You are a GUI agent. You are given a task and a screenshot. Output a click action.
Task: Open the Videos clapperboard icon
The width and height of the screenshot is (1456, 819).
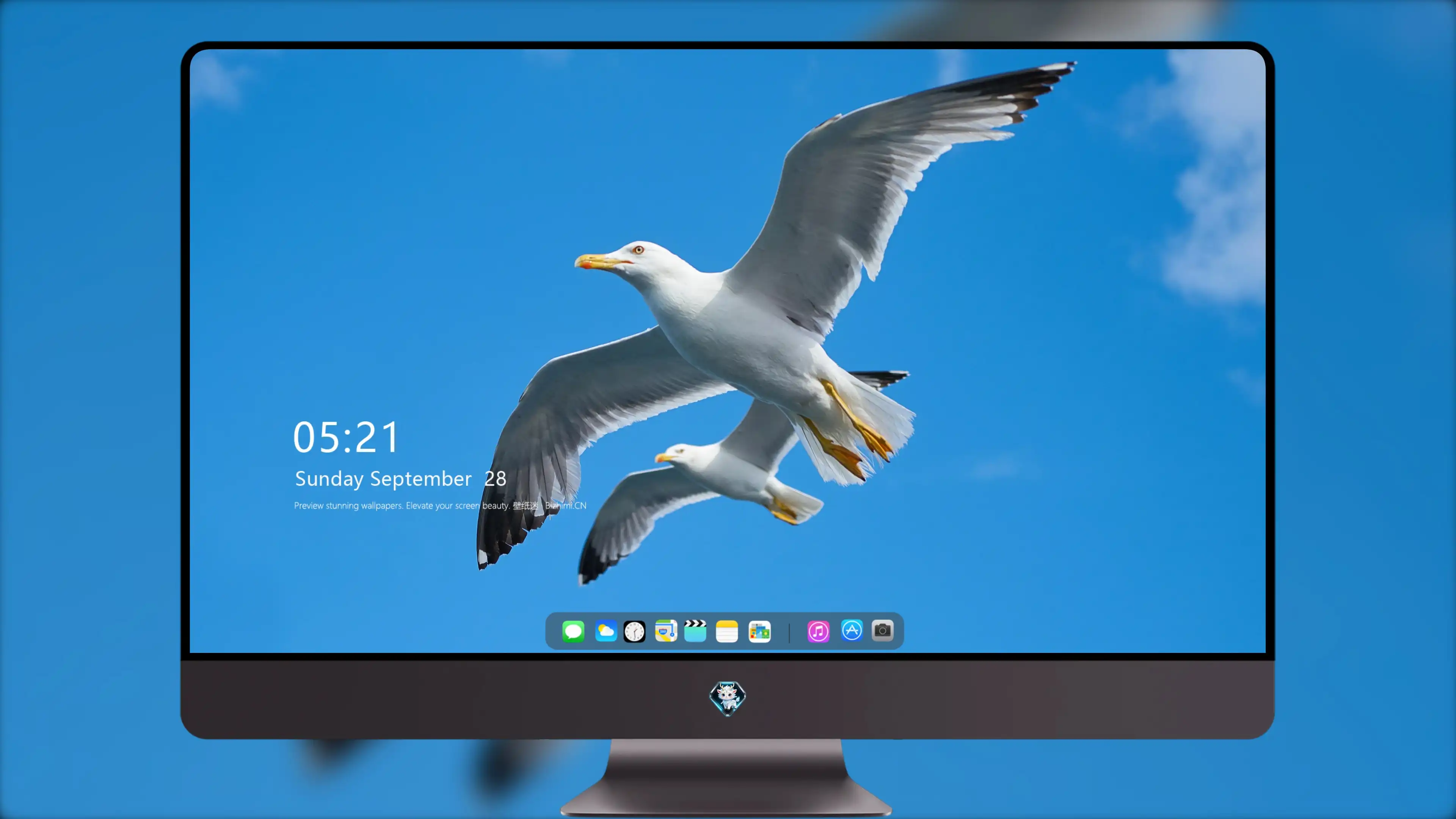click(x=695, y=631)
